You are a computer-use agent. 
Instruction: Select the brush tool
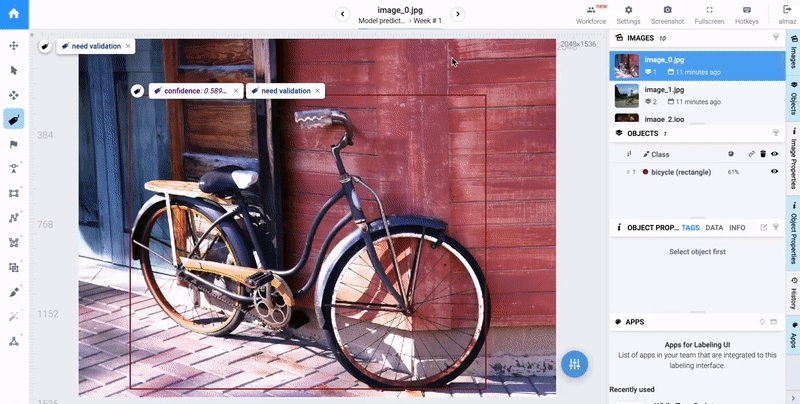click(14, 292)
